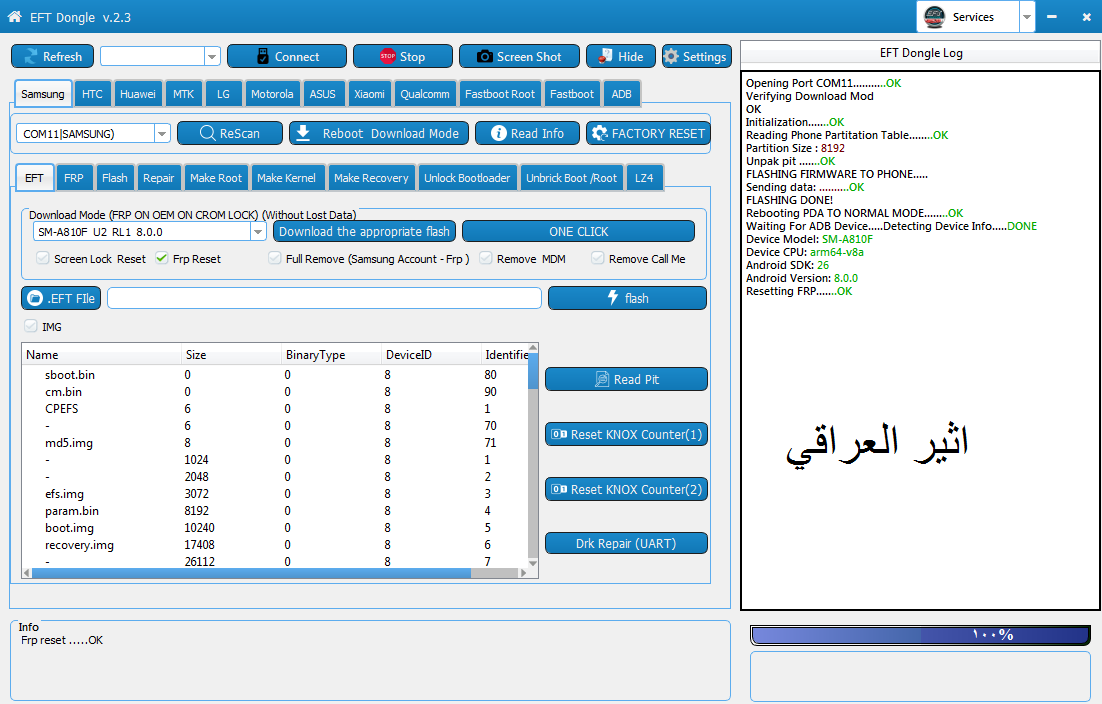1102x704 pixels.
Task: Open the MTK tab
Action: tap(183, 93)
